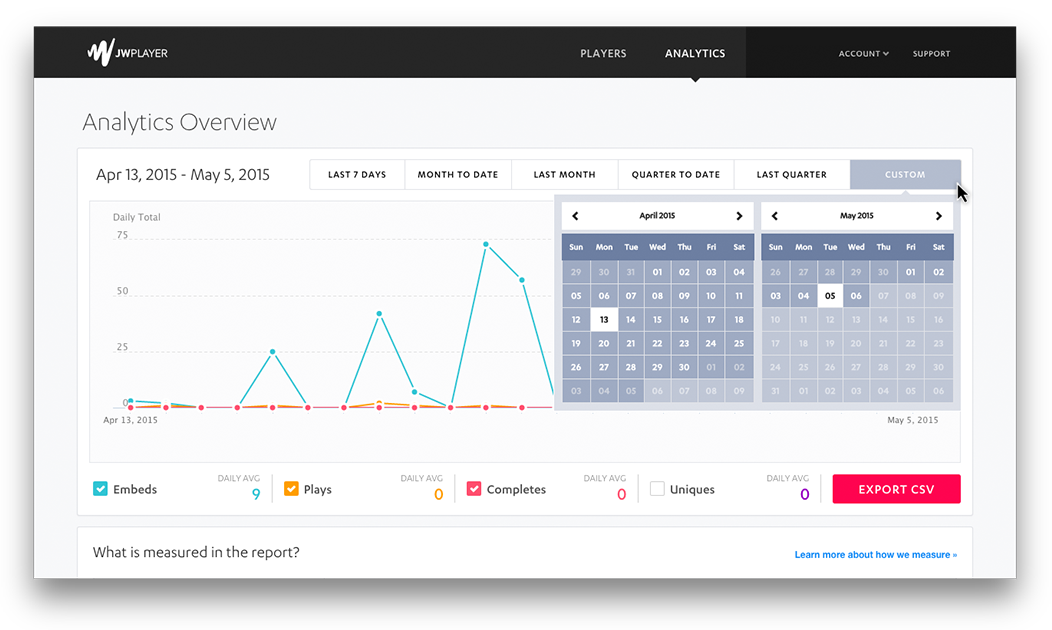Click the Uniques daily average value 0
The height and width of the screenshot is (630, 1052).
coord(804,494)
